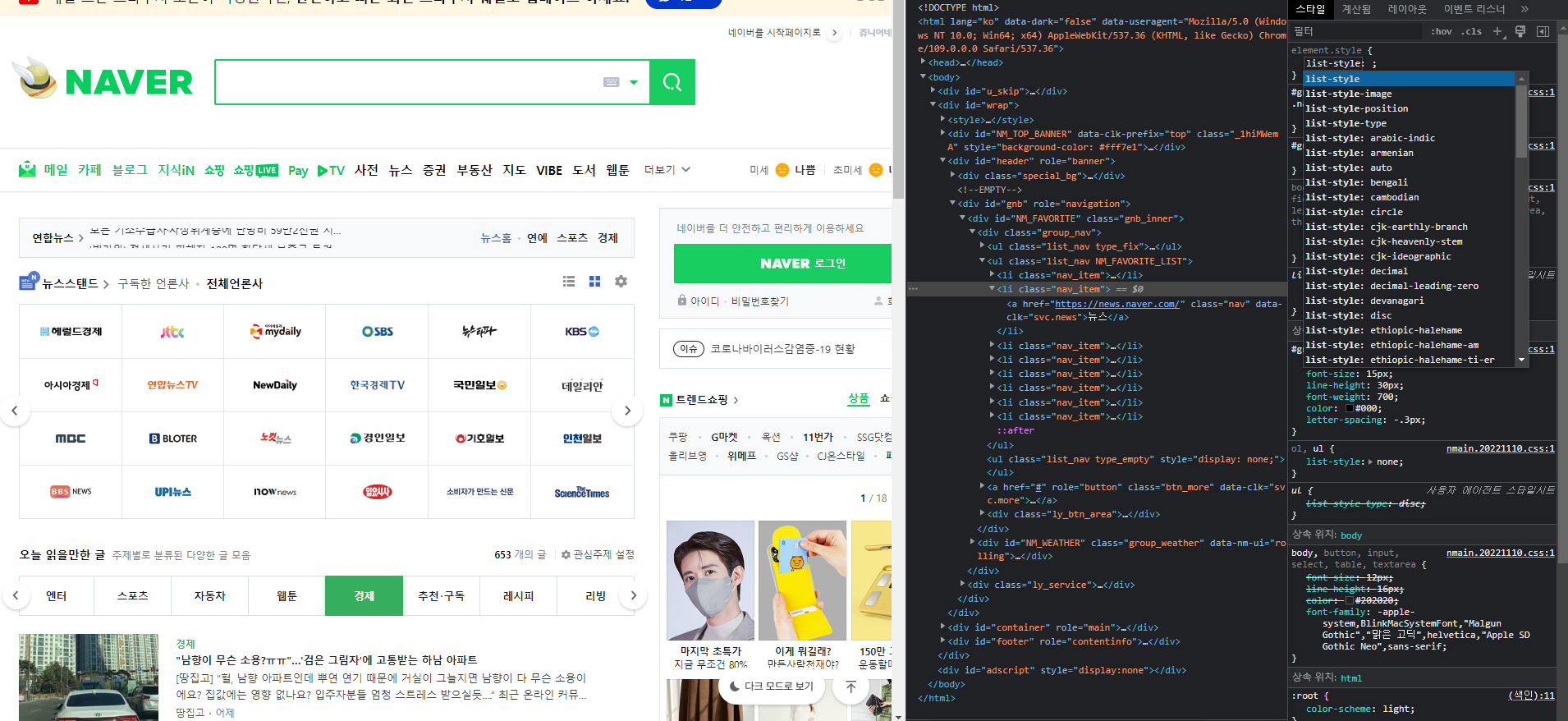Focus the Naver search input box
The height and width of the screenshot is (721, 1568).
409,82
